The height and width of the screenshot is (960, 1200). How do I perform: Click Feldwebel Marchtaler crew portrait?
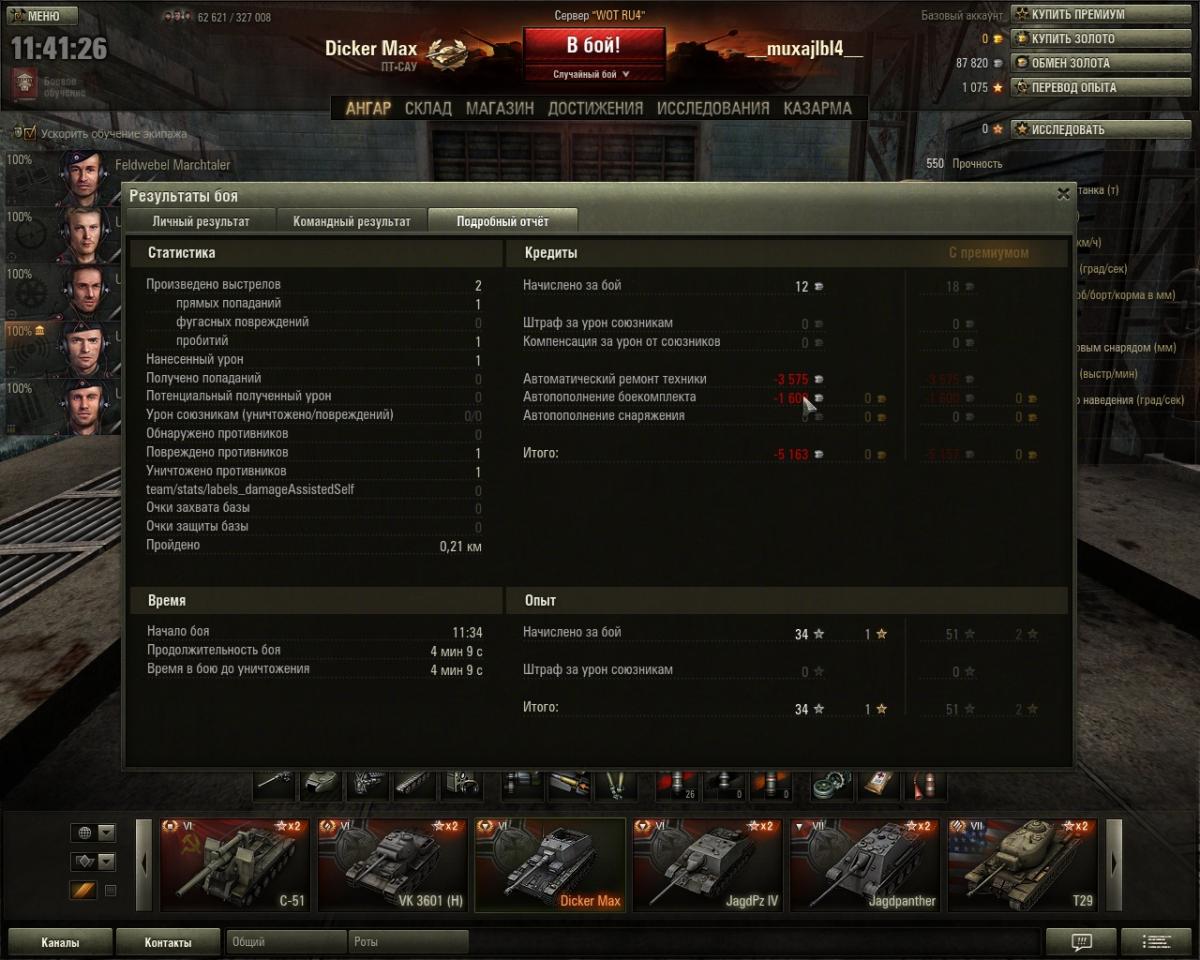85,177
